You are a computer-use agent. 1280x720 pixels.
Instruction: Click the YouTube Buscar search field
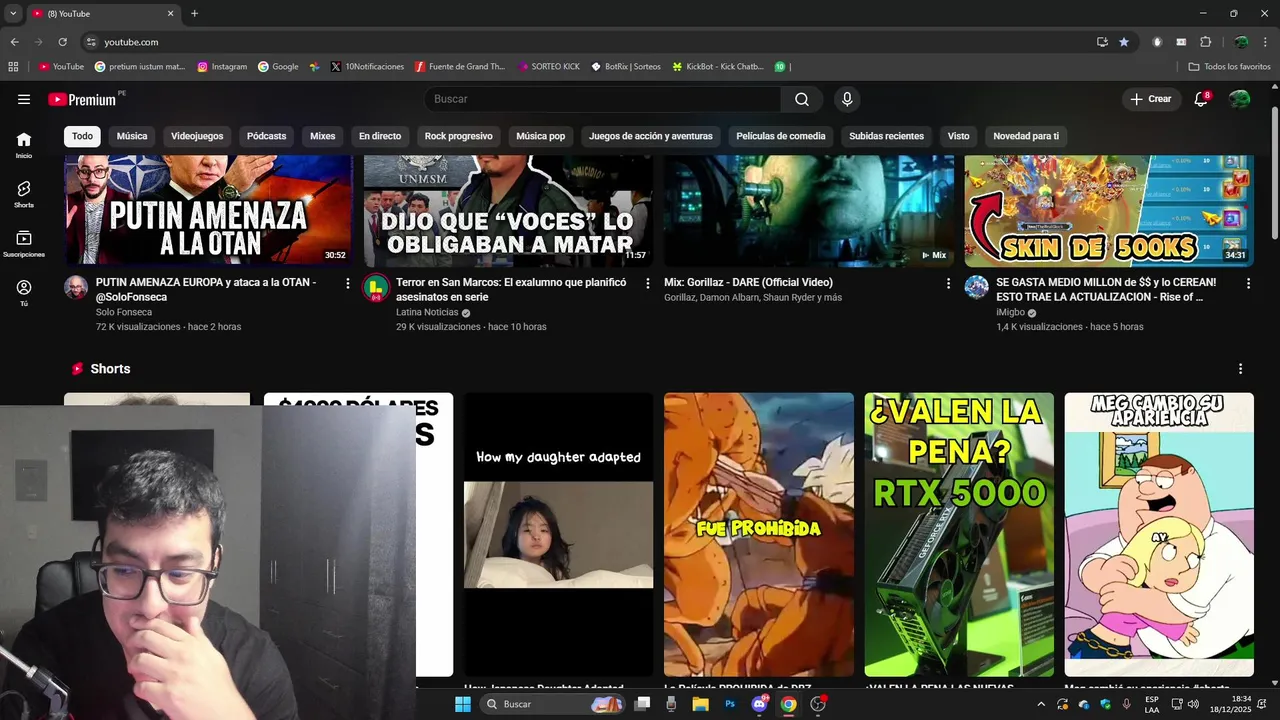(602, 99)
